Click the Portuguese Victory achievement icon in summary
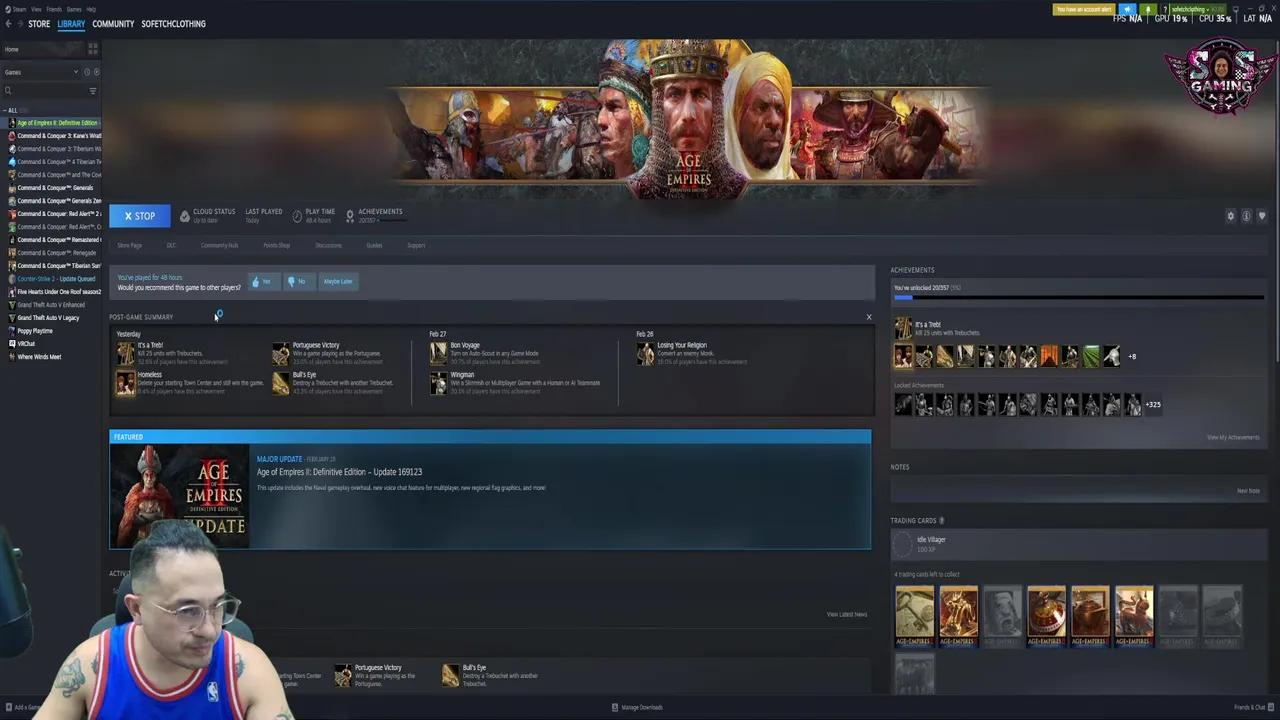Image resolution: width=1280 pixels, height=720 pixels. point(281,353)
